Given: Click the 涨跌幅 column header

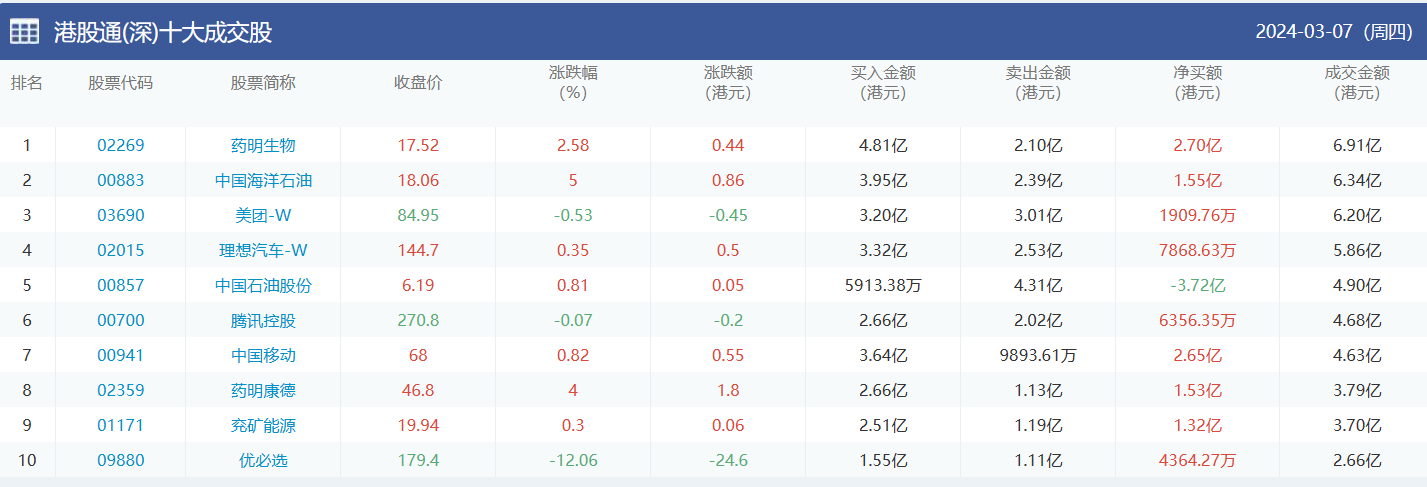Looking at the screenshot, I should coord(573,83).
